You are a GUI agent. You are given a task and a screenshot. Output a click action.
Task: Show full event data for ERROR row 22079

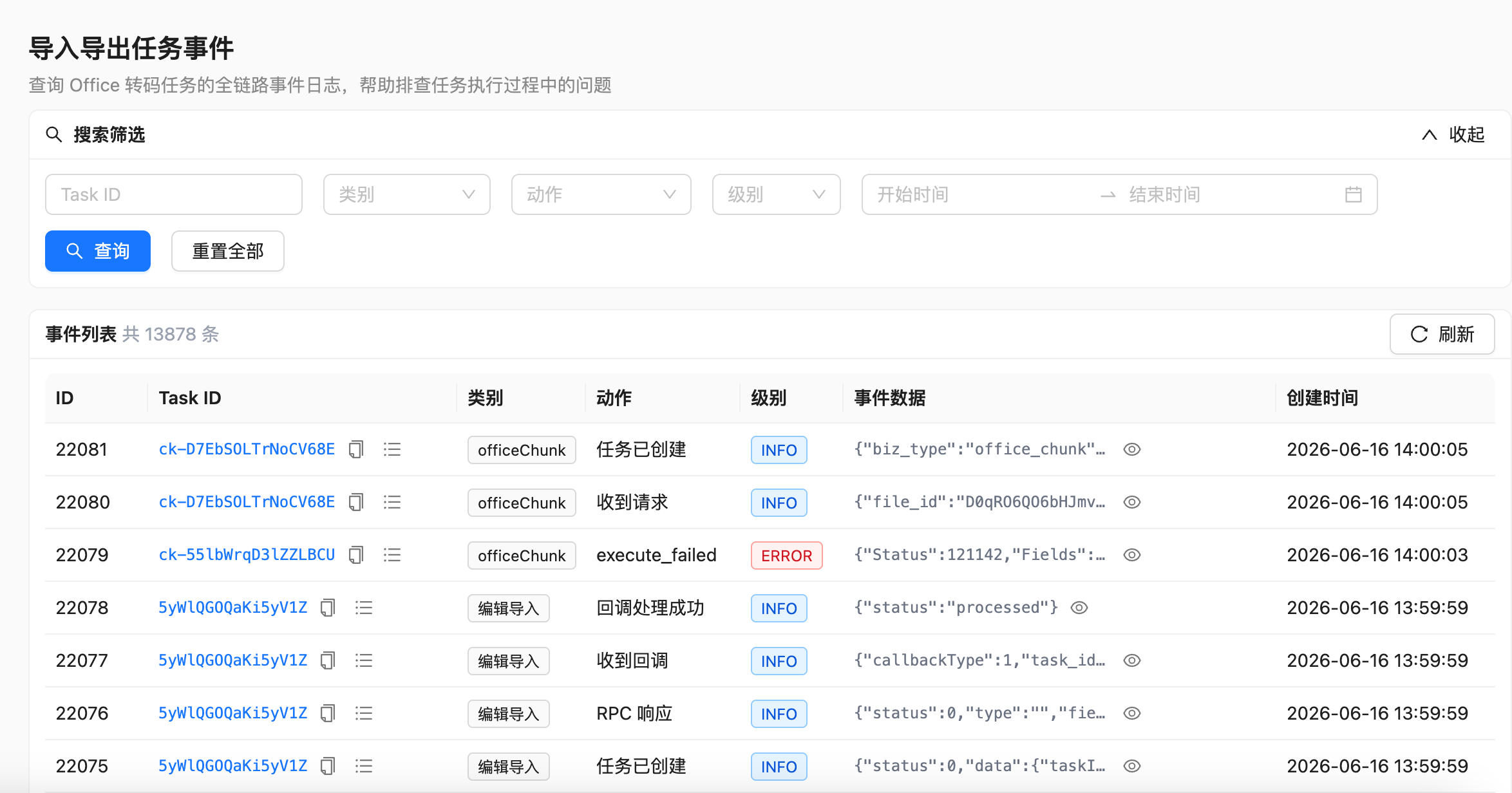point(1132,555)
